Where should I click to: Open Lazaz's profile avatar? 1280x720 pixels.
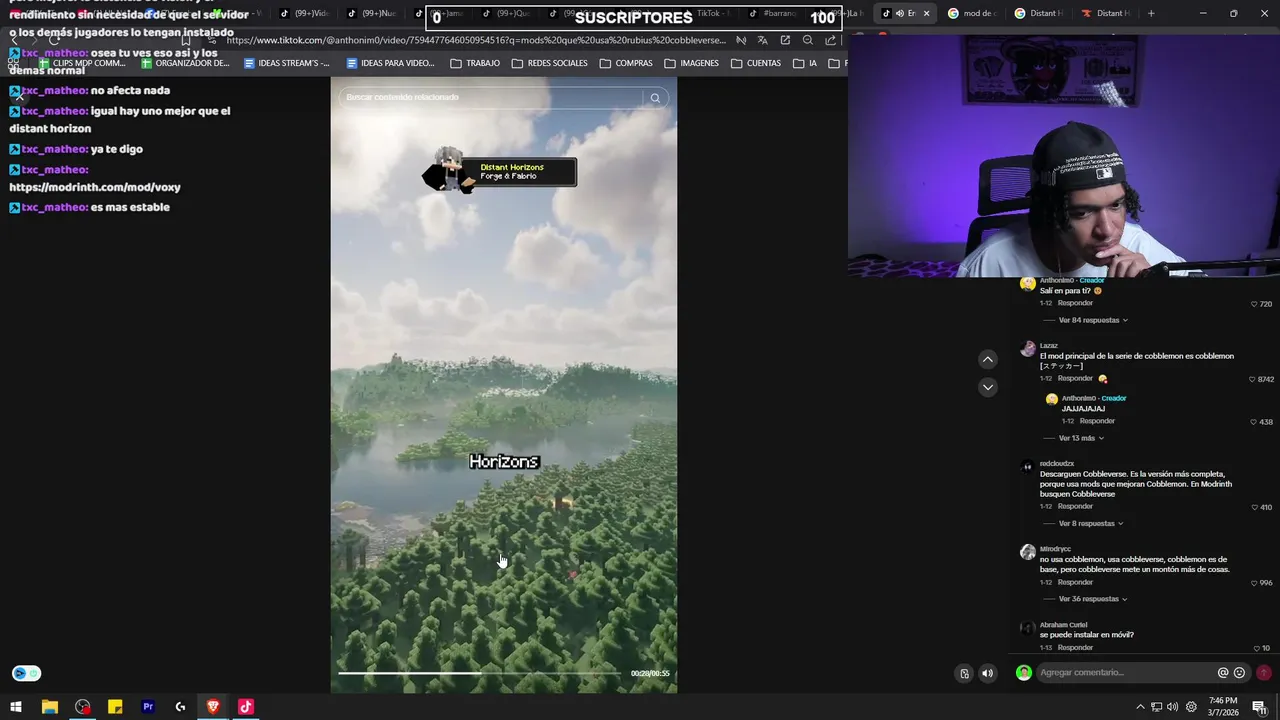pyautogui.click(x=1027, y=349)
